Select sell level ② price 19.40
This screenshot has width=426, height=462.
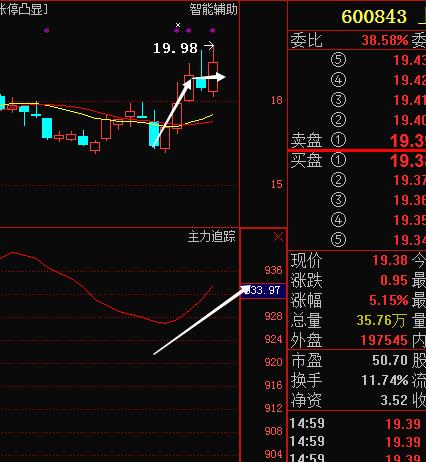409,120
